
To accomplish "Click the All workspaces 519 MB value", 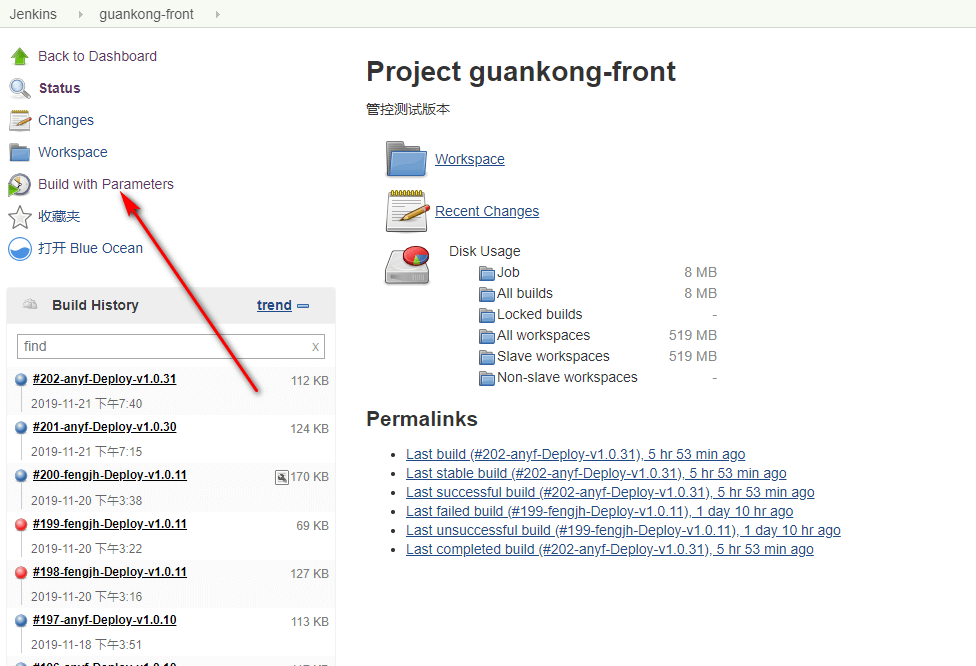I will [693, 335].
